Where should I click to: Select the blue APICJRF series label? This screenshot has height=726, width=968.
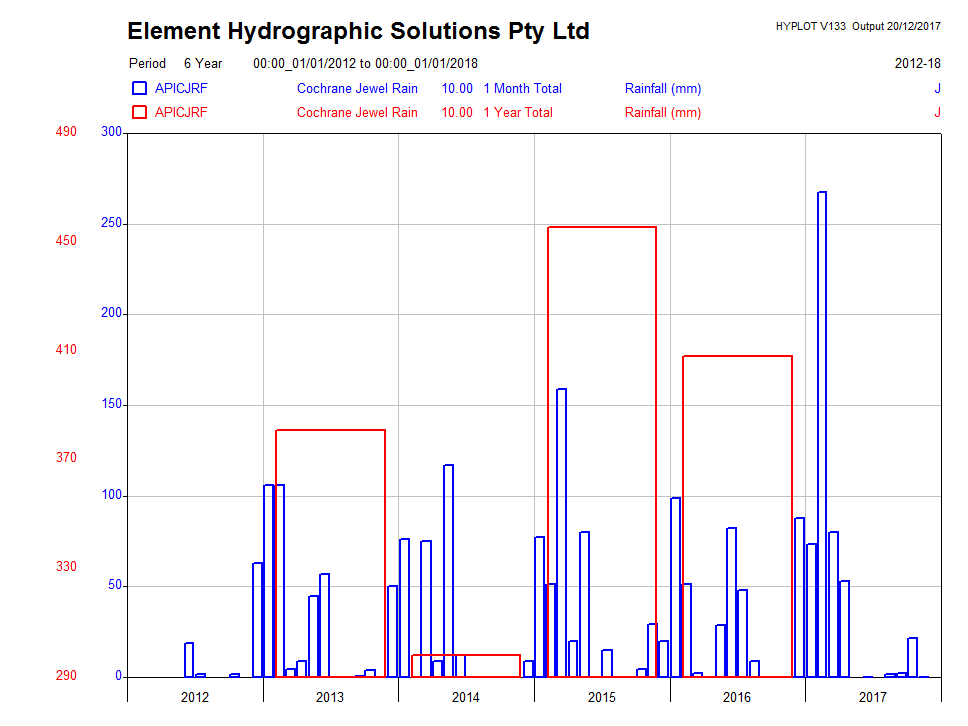181,89
